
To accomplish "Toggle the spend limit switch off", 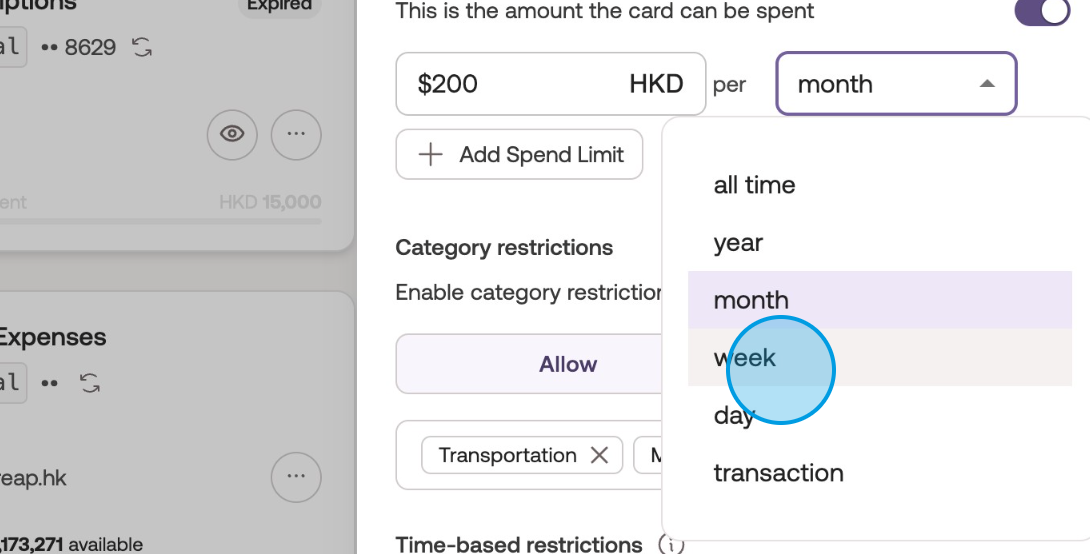I will tap(1042, 11).
